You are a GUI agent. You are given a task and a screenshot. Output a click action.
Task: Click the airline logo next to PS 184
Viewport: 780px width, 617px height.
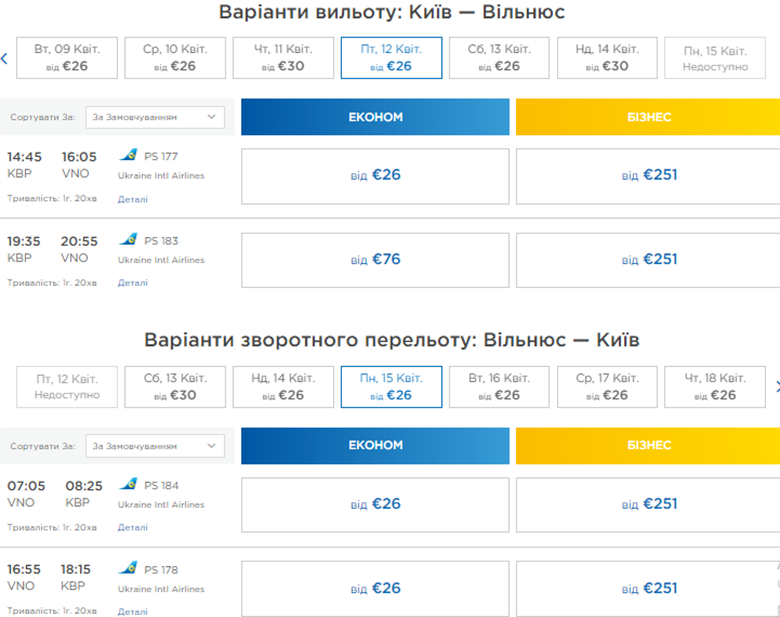(128, 485)
